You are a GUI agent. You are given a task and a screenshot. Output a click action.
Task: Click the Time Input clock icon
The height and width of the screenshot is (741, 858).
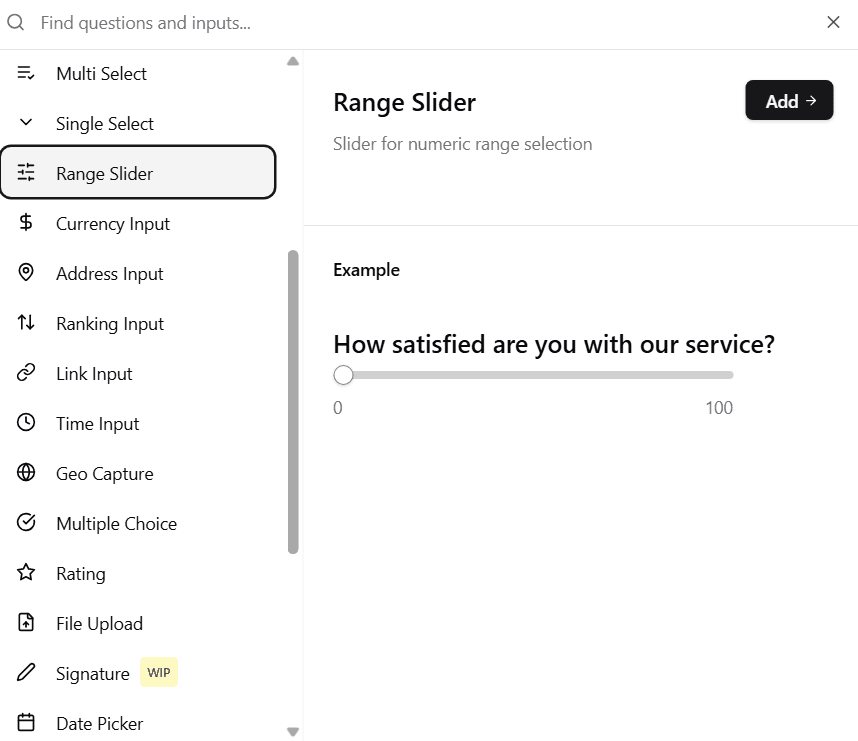(25, 423)
